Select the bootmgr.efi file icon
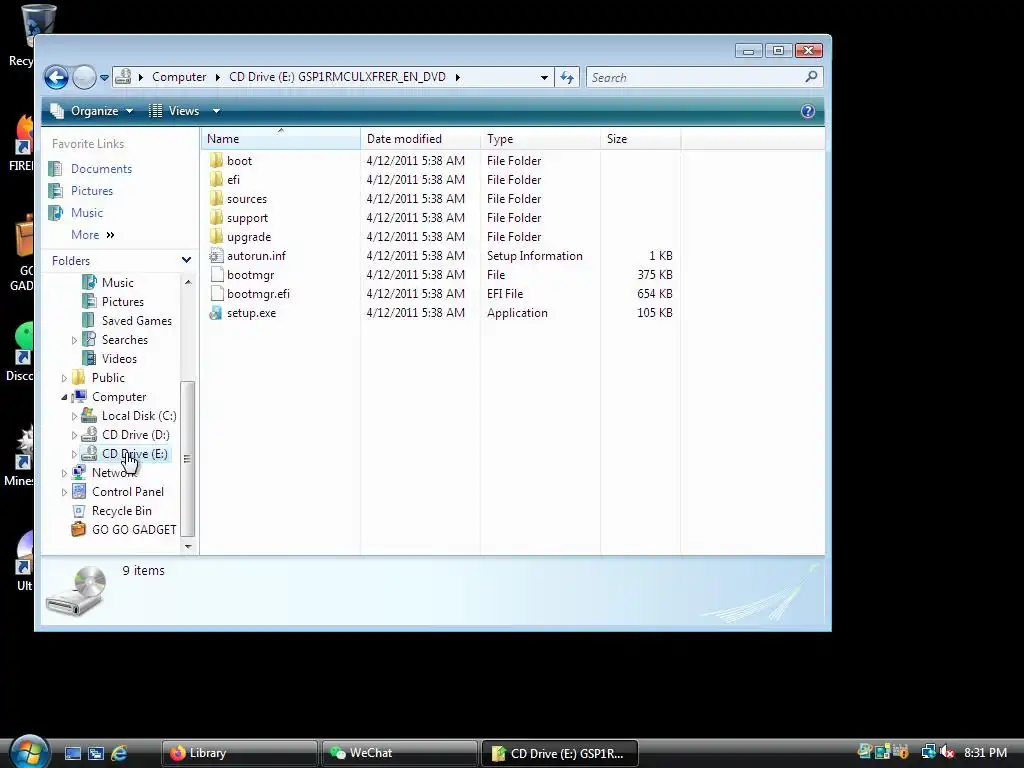Viewport: 1024px width, 768px height. click(216, 294)
